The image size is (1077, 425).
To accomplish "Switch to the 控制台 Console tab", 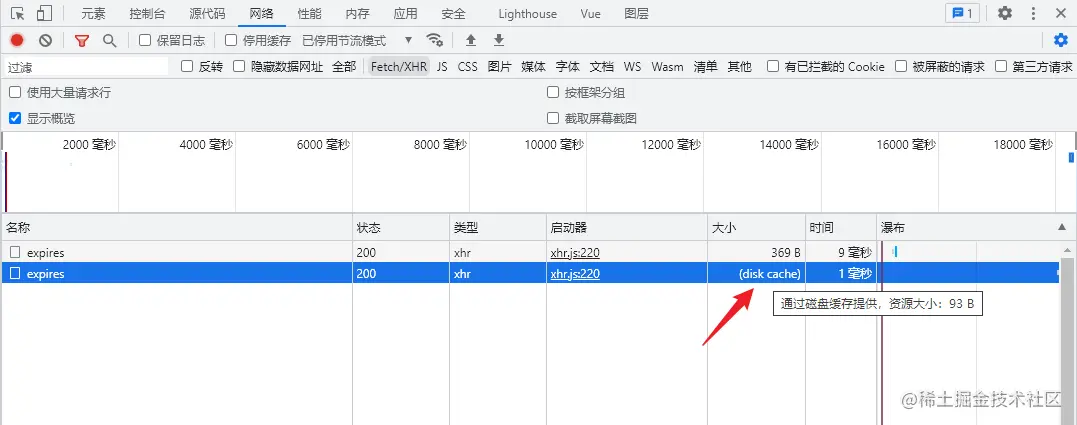I will click(147, 14).
